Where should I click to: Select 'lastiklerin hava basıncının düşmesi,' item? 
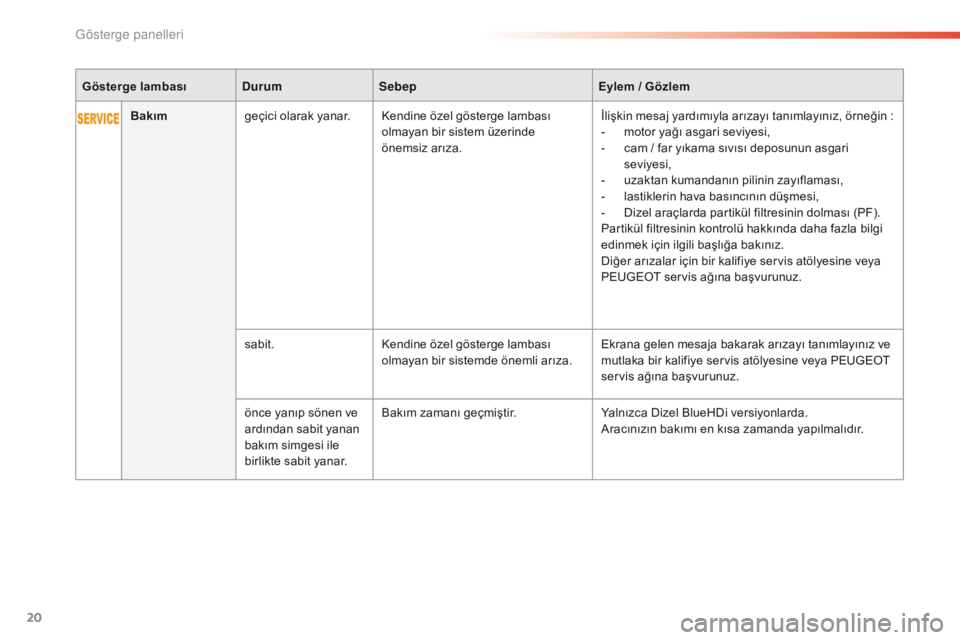click(721, 197)
